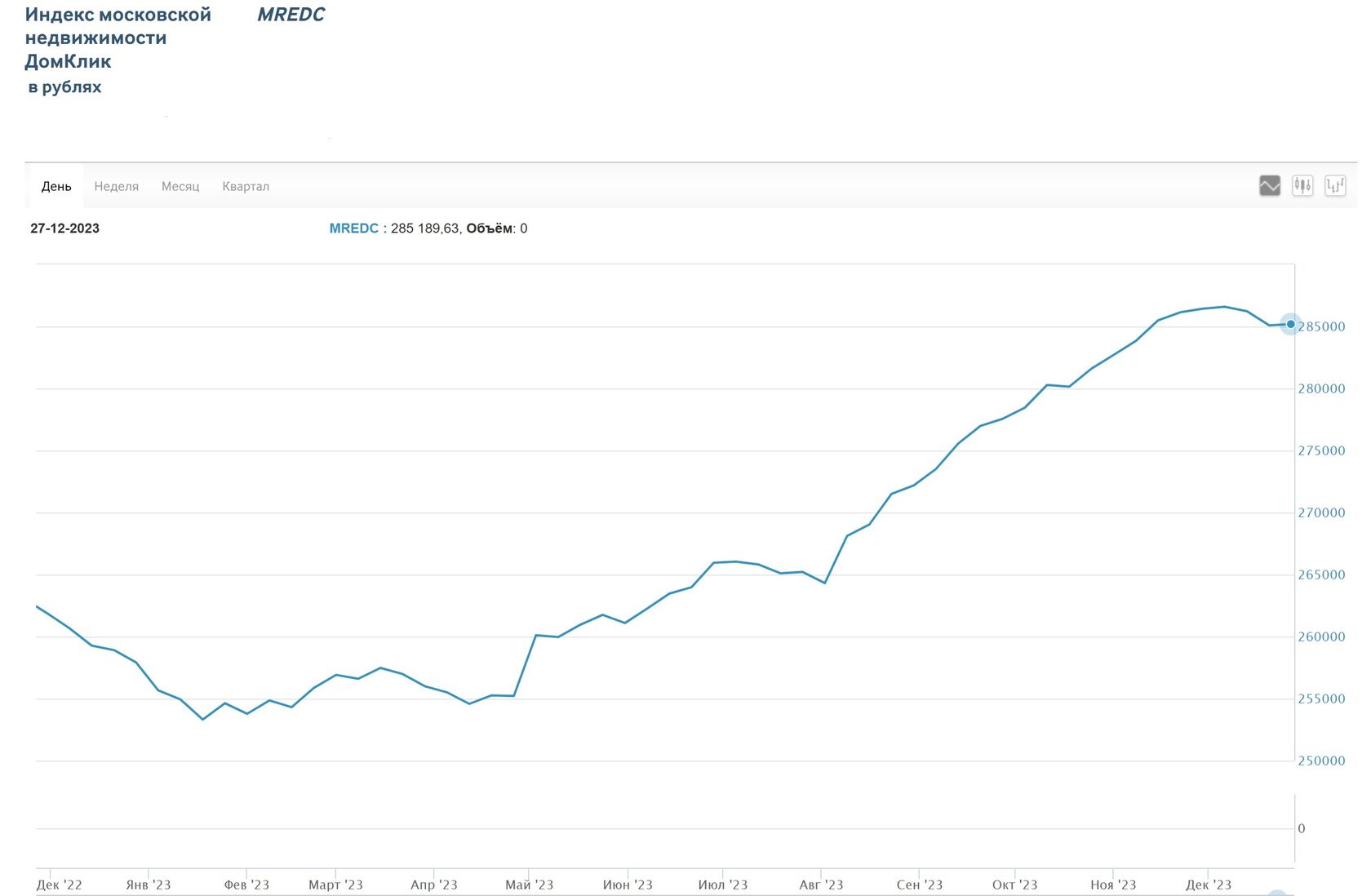Select the Месяц tab
Viewport: 1371px width, 896px height.
pos(180,187)
